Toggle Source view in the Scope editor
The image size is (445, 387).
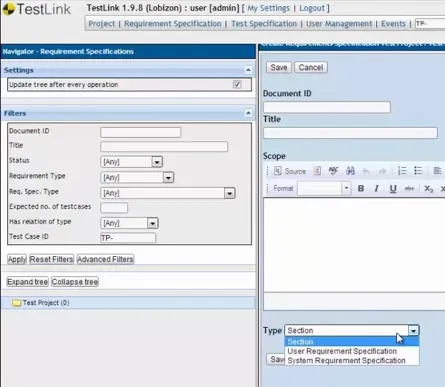click(x=290, y=171)
